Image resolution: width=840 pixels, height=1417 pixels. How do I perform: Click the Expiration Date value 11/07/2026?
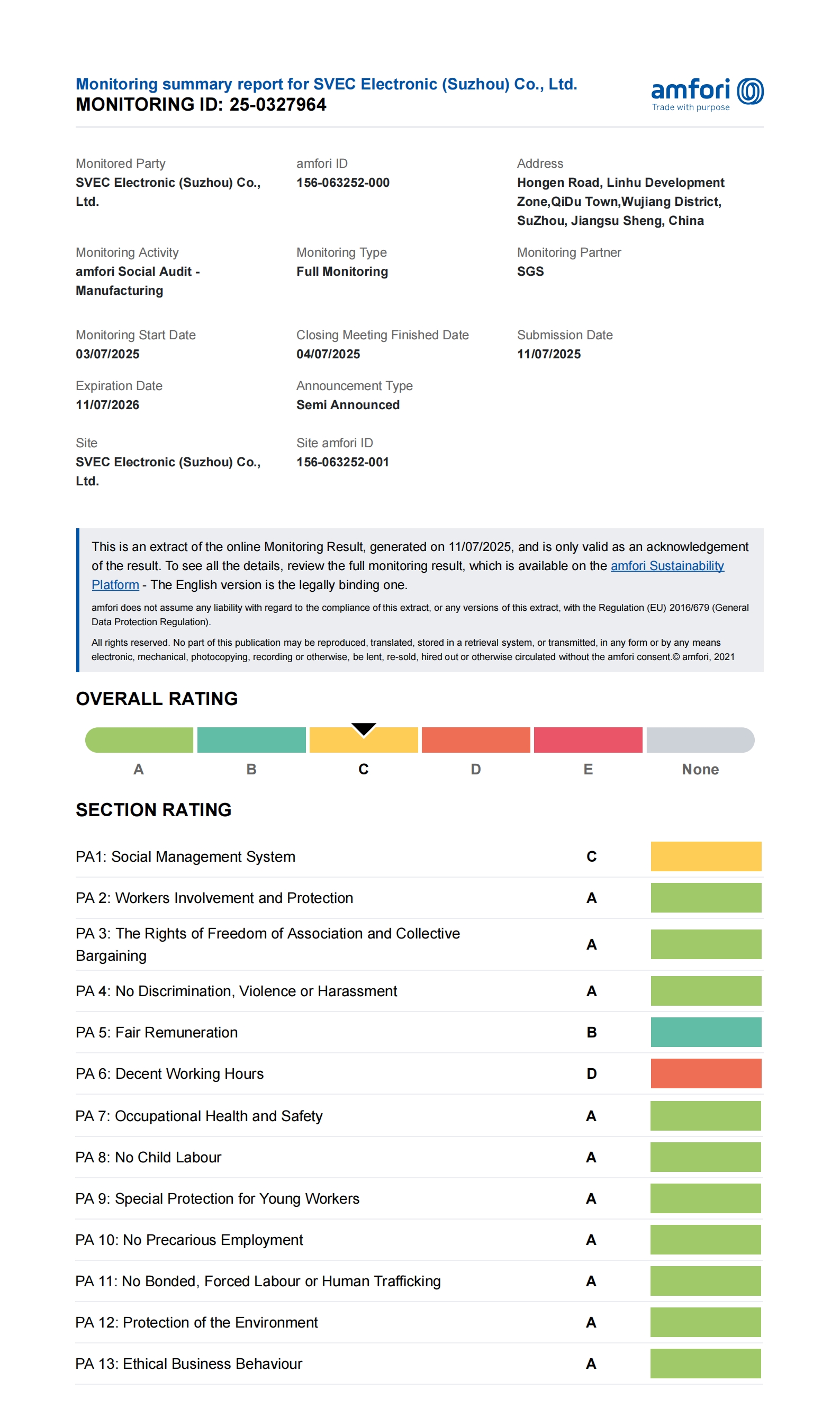pos(107,405)
